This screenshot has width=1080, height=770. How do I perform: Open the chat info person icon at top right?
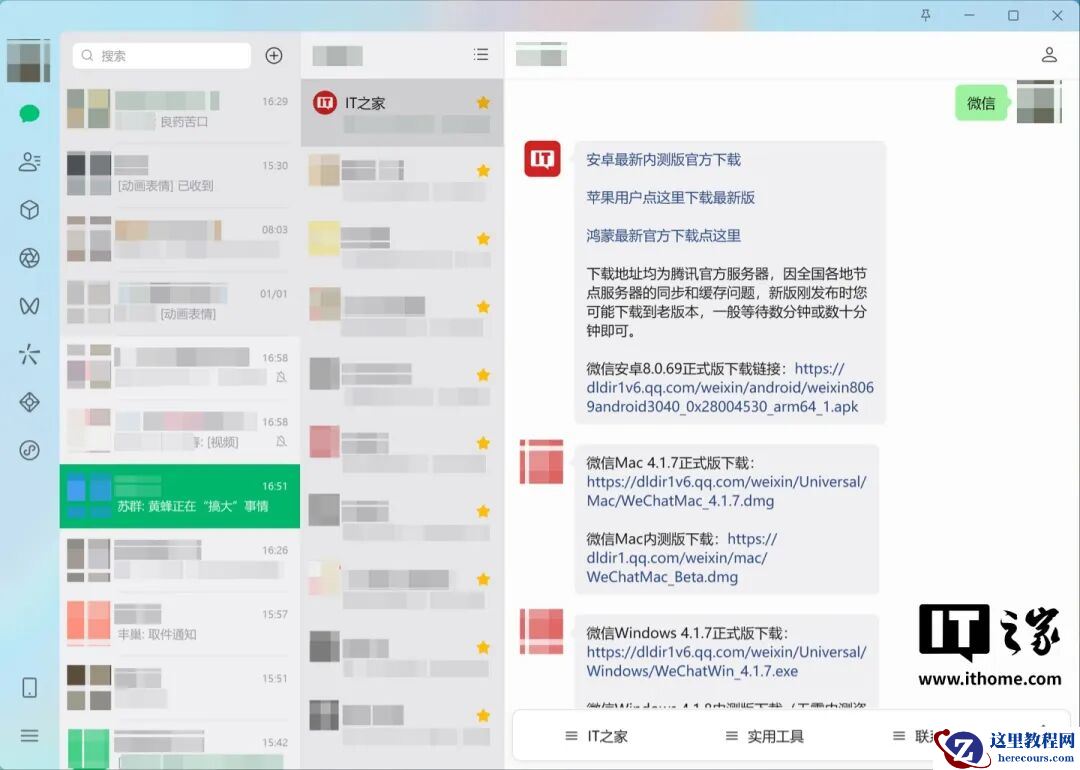click(1049, 55)
